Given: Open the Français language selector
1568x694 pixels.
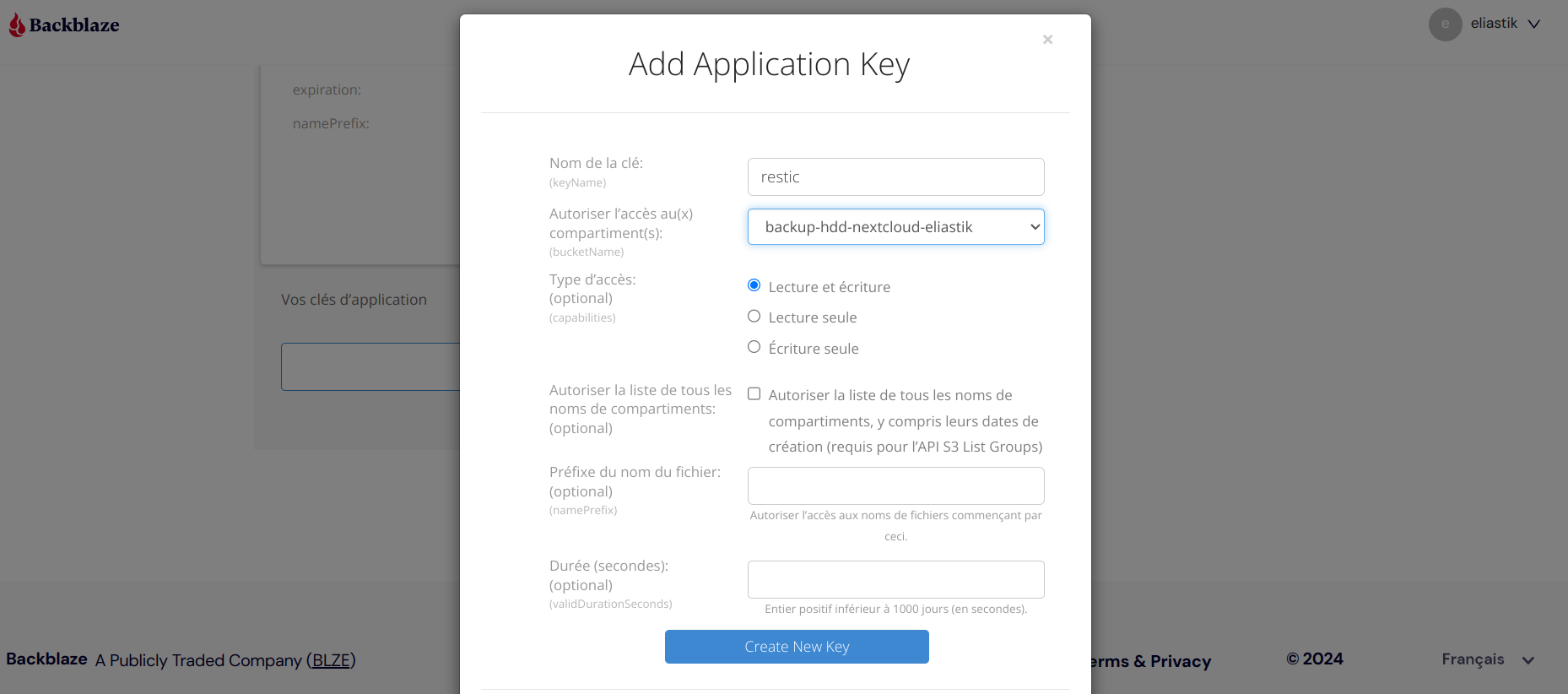Looking at the screenshot, I should pos(1487,659).
